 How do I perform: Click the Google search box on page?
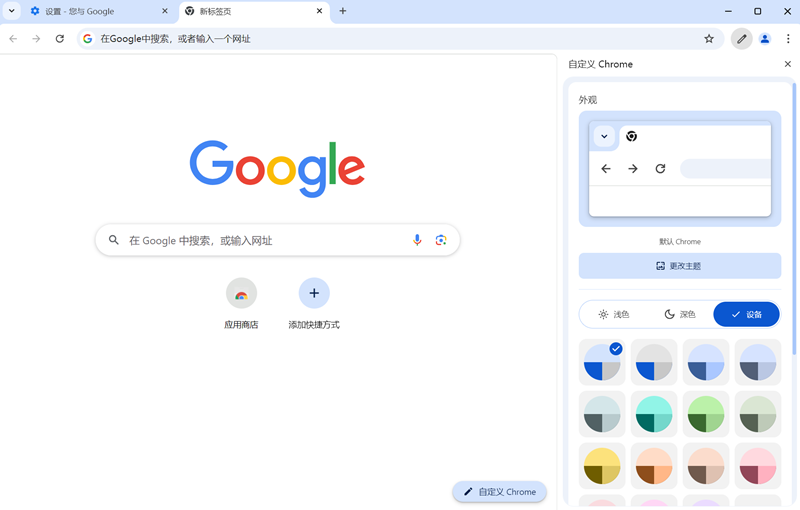pos(278,240)
